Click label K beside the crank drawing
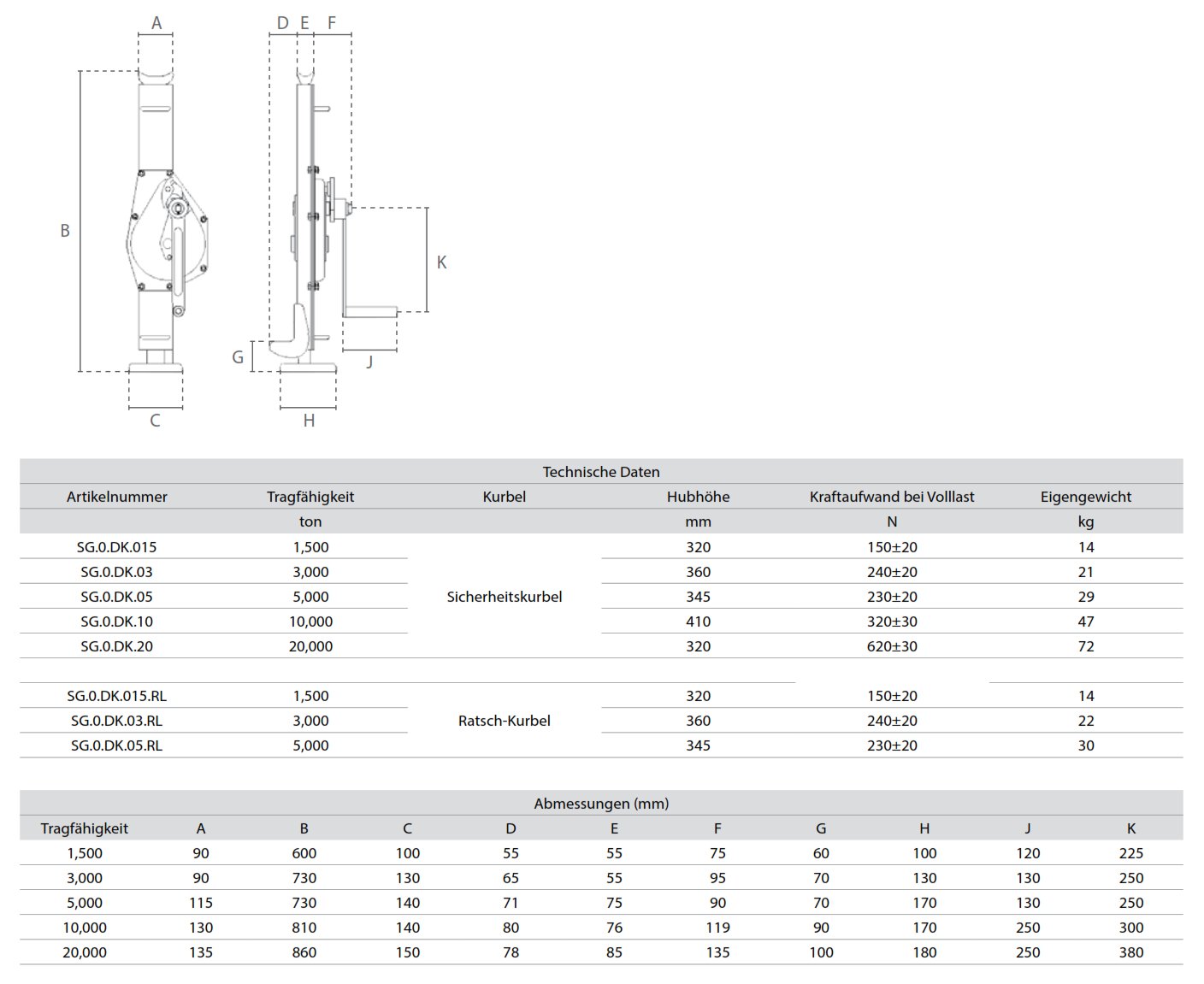This screenshot has height=984, width=1204. click(x=441, y=262)
